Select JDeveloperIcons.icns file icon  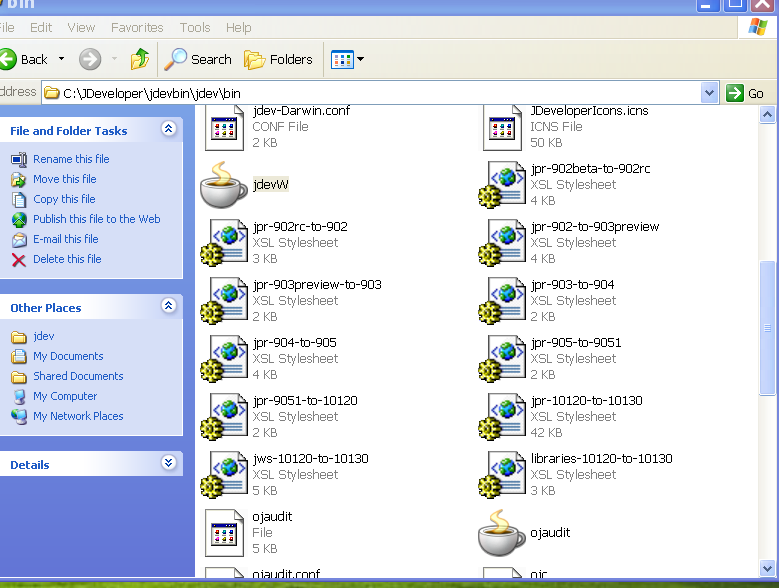(x=502, y=127)
